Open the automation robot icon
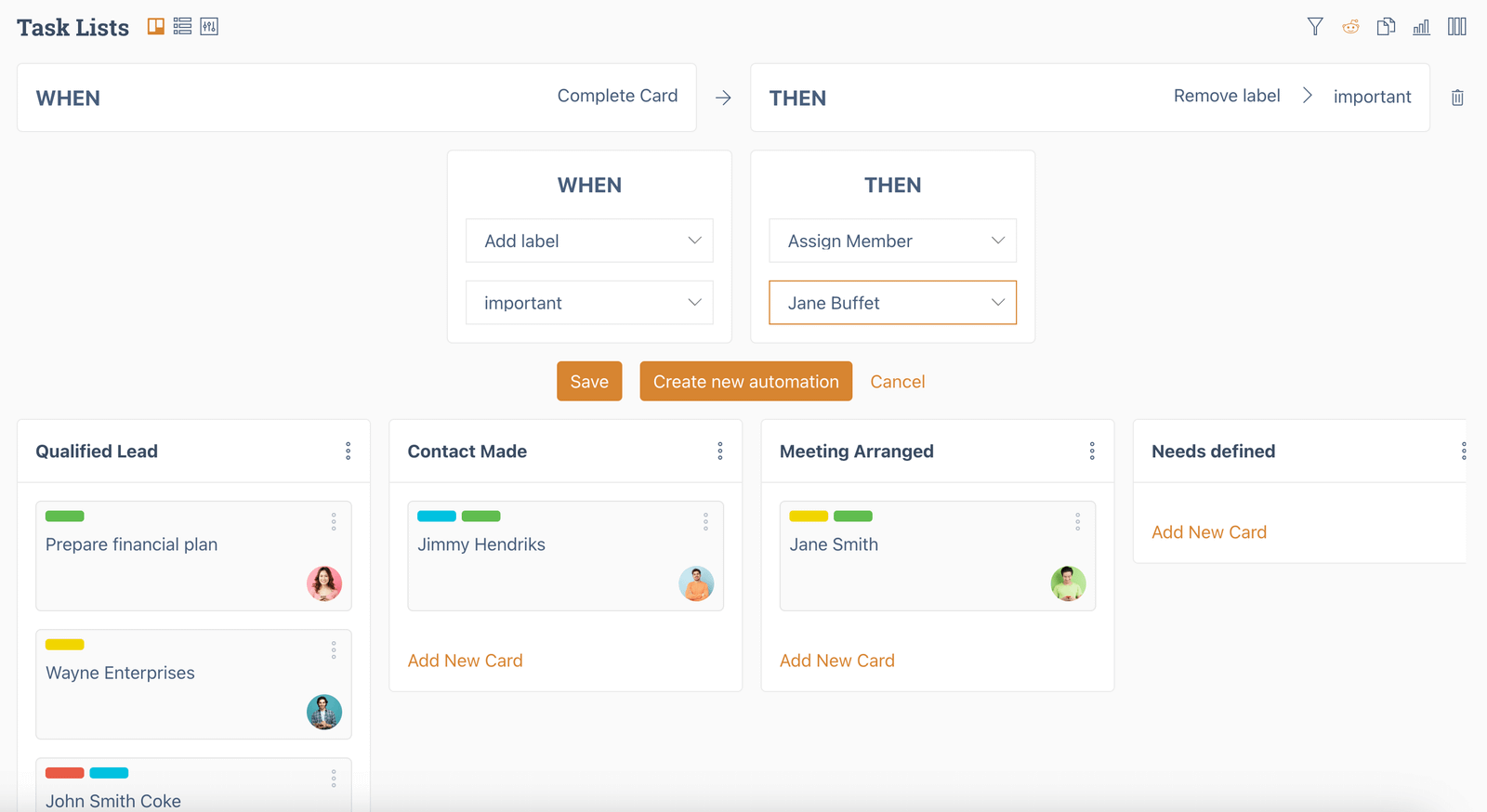Image resolution: width=1487 pixels, height=812 pixels. click(x=1350, y=27)
